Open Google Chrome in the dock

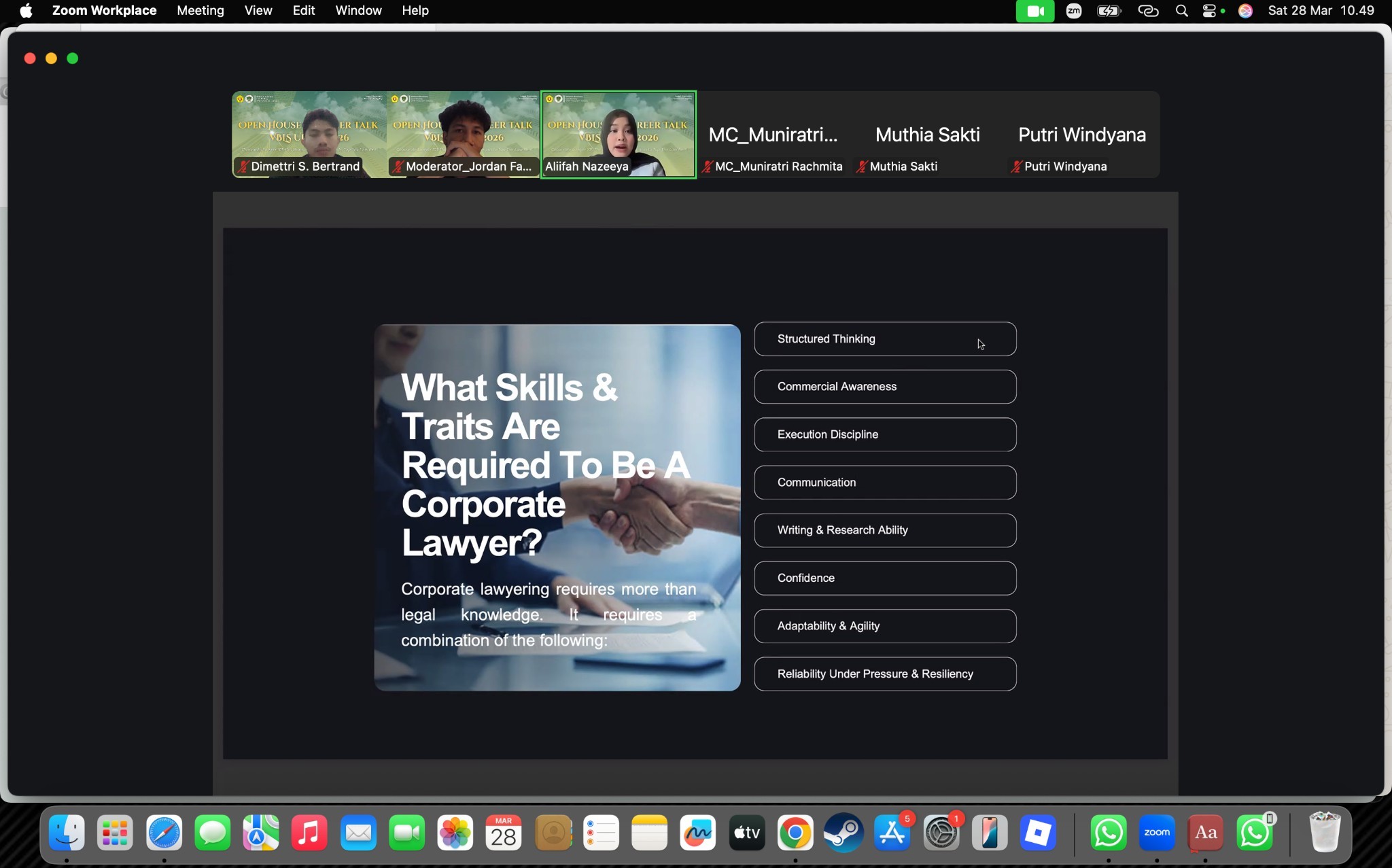(795, 833)
